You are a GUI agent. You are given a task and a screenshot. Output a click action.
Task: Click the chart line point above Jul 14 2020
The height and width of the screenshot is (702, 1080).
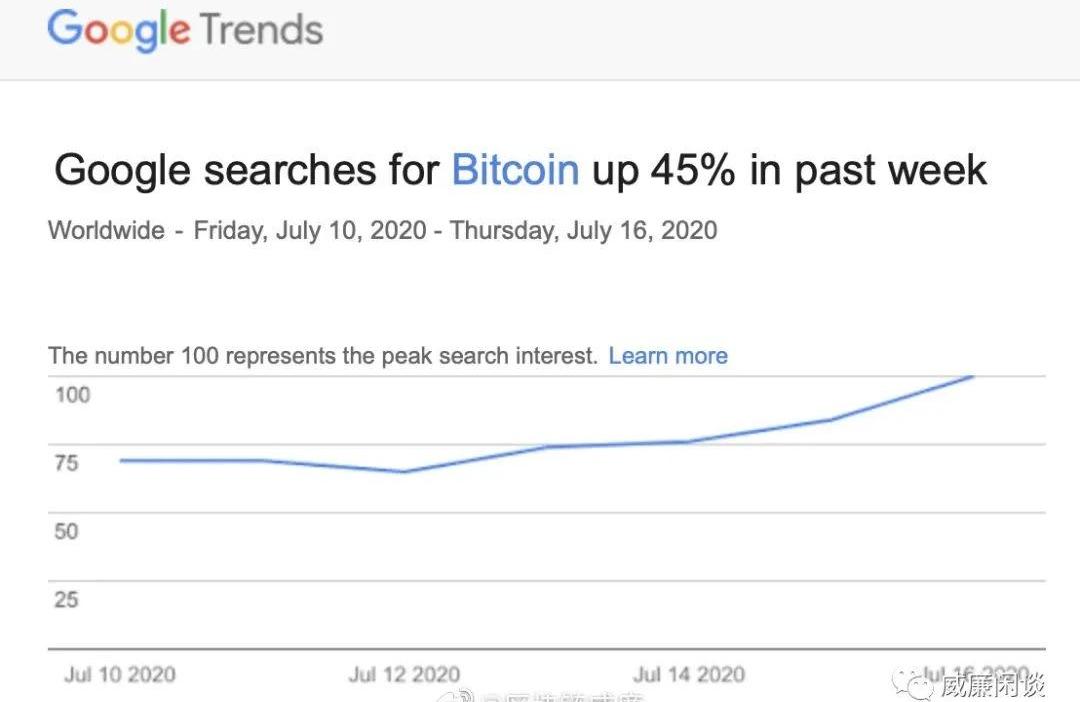[x=688, y=442]
